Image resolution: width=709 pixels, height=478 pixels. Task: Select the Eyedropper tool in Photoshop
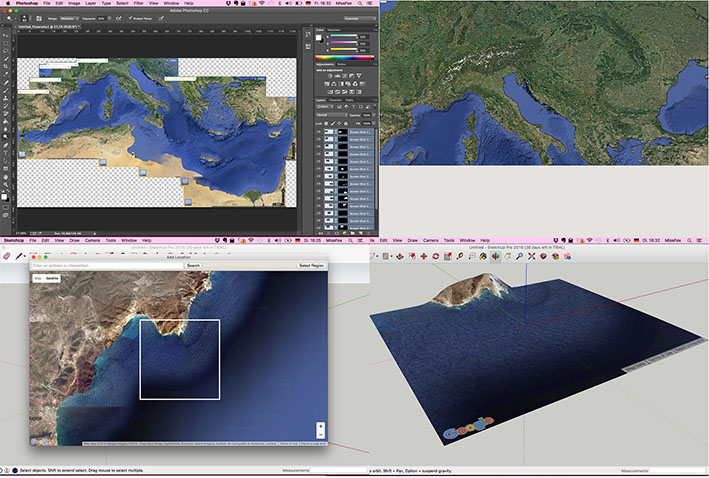(x=6, y=73)
